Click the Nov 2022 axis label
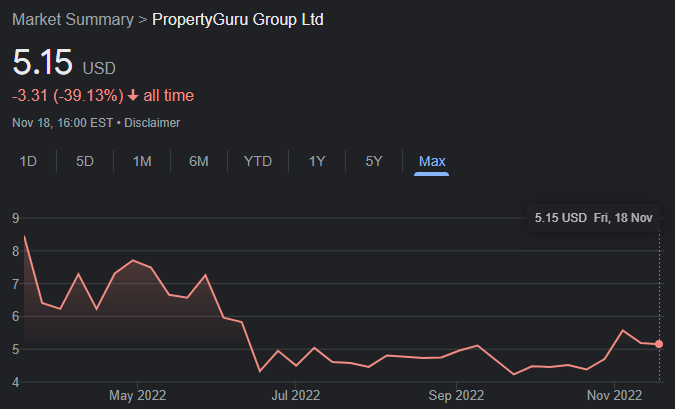Image resolution: width=675 pixels, height=409 pixels. [614, 395]
